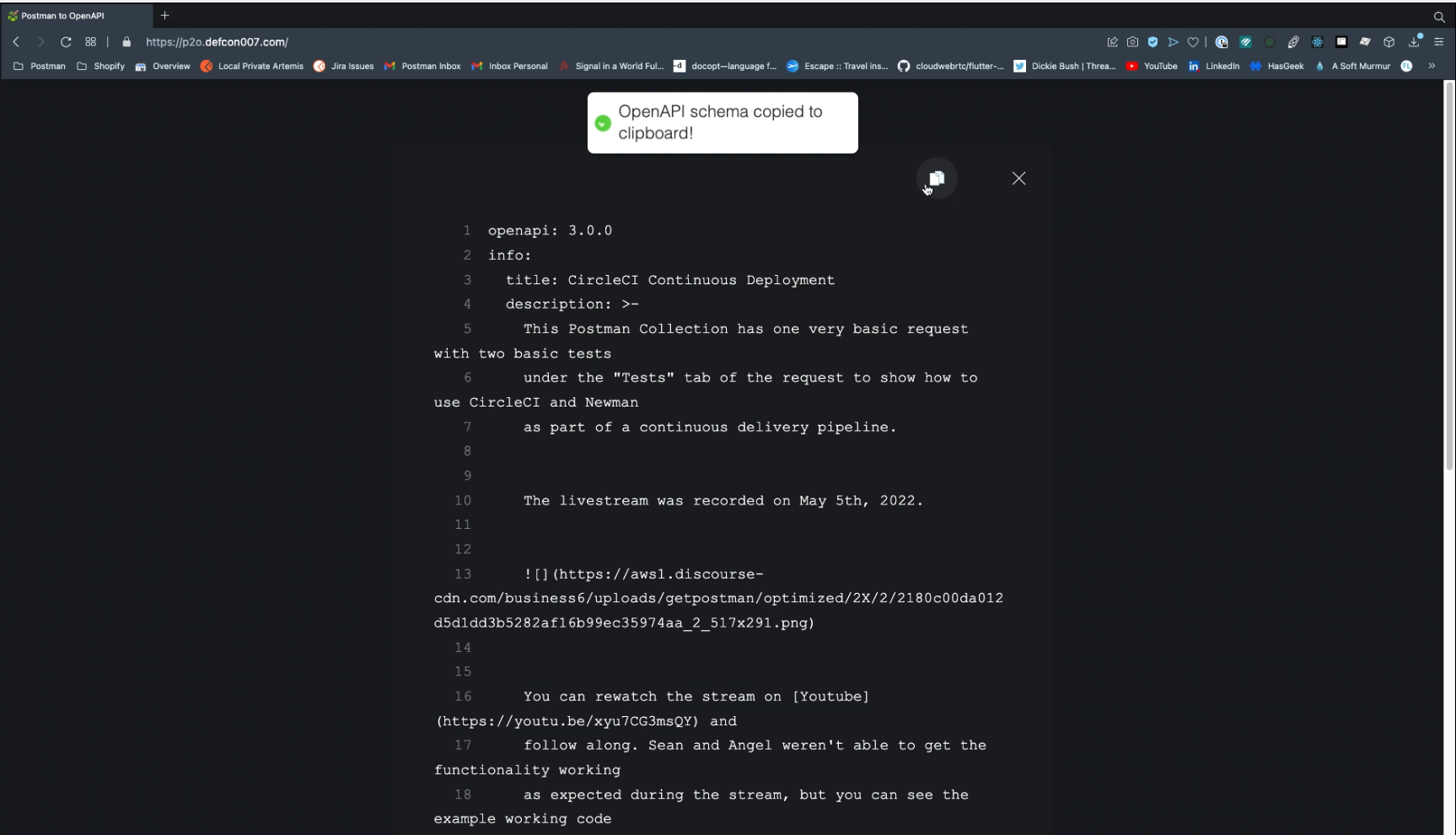
Task: Click the vertical page scrollbar
Action: (x=1449, y=276)
